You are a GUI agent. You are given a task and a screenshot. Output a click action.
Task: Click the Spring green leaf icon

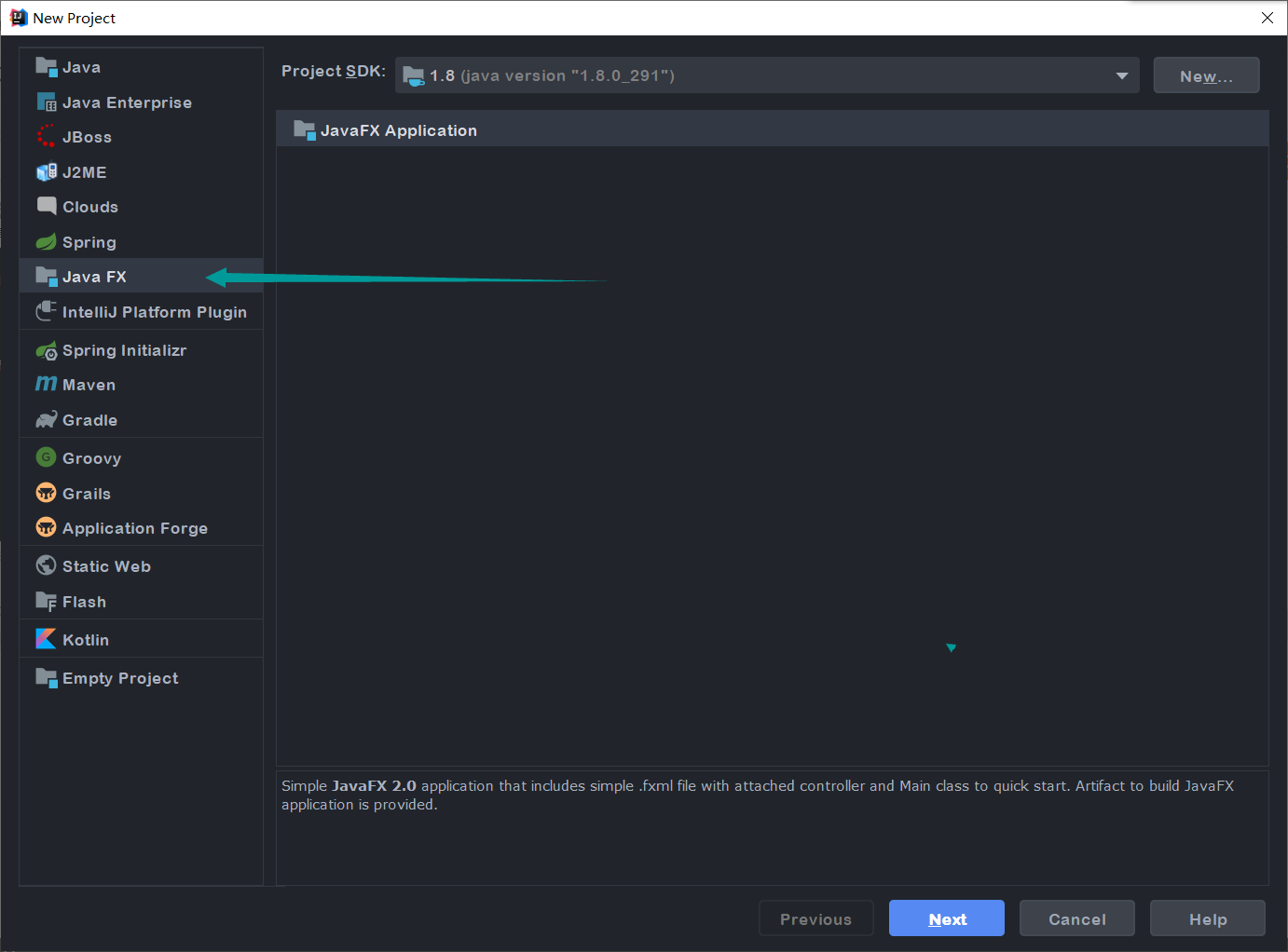click(46, 242)
